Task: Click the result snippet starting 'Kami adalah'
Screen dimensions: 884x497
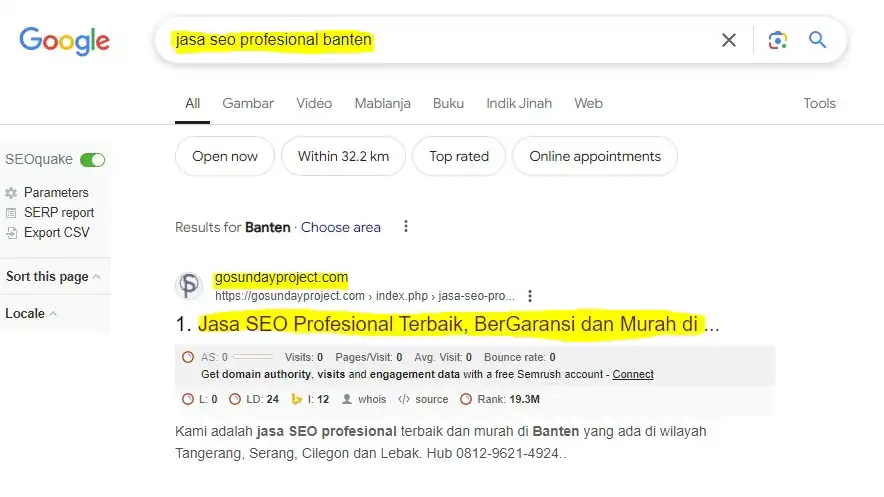Action: pos(441,442)
